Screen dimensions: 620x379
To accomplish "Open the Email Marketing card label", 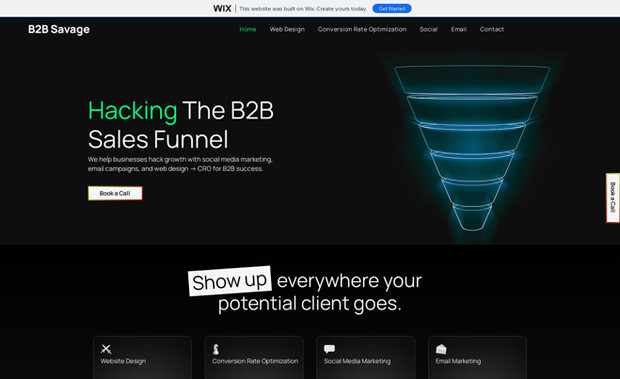I will [458, 361].
